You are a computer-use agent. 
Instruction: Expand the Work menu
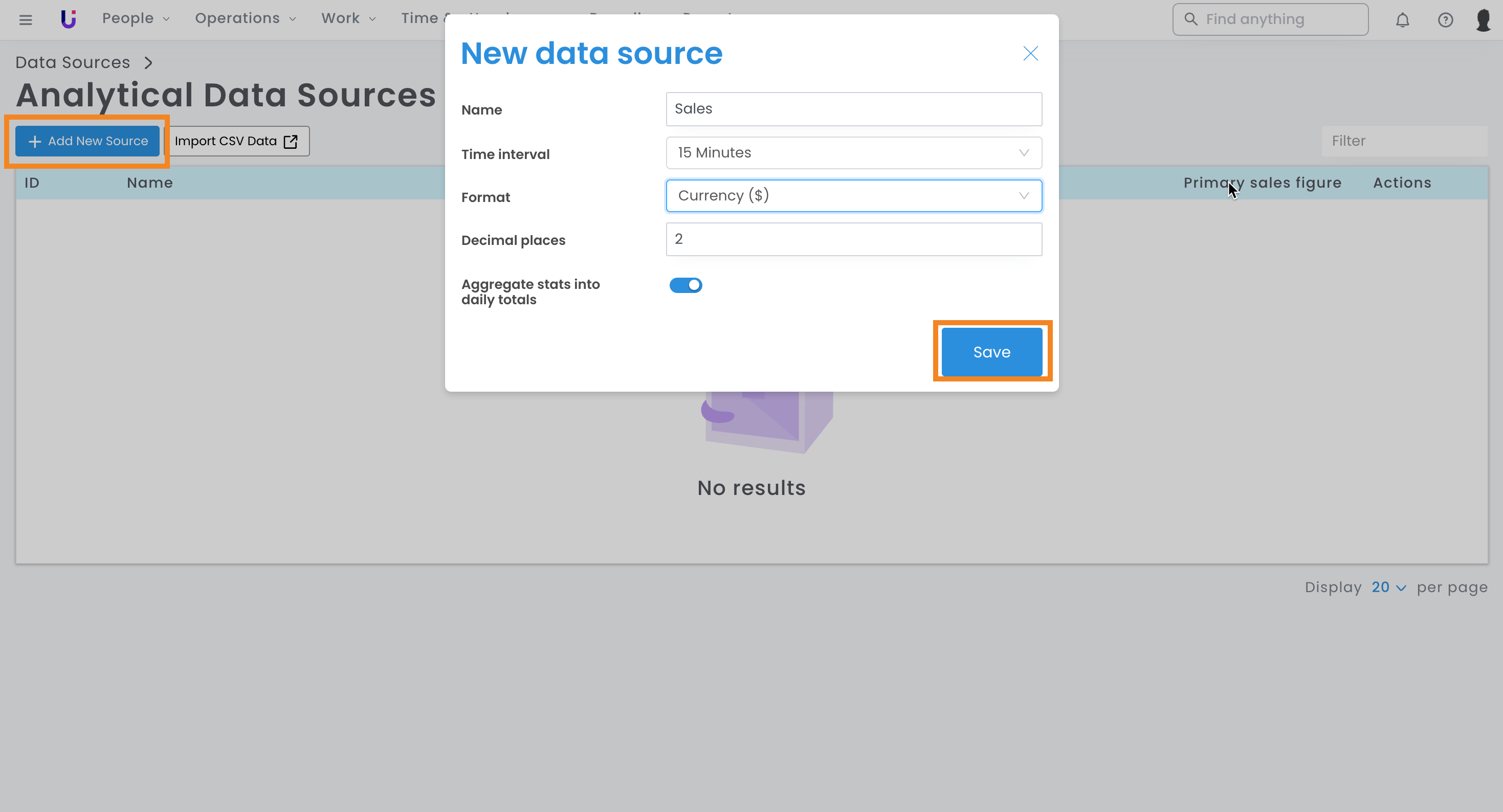[348, 19]
